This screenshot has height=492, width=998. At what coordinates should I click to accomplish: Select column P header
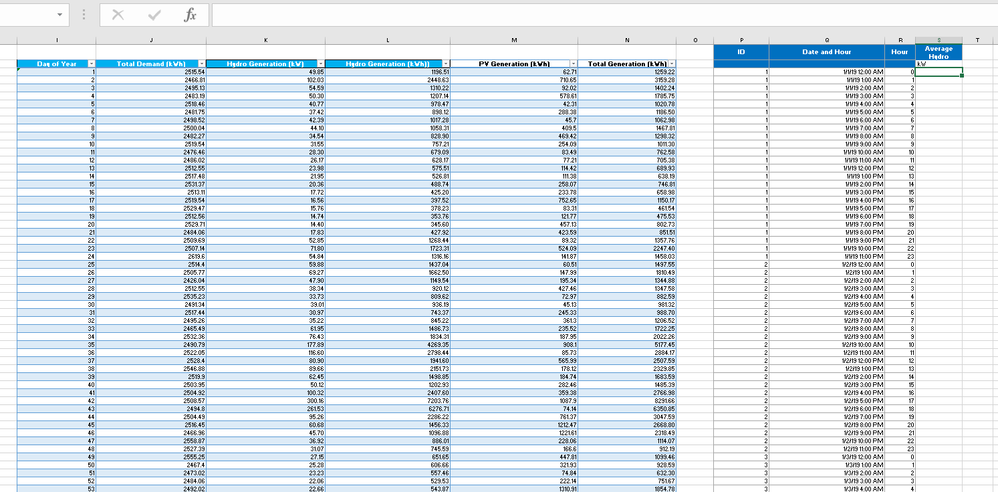(x=741, y=40)
